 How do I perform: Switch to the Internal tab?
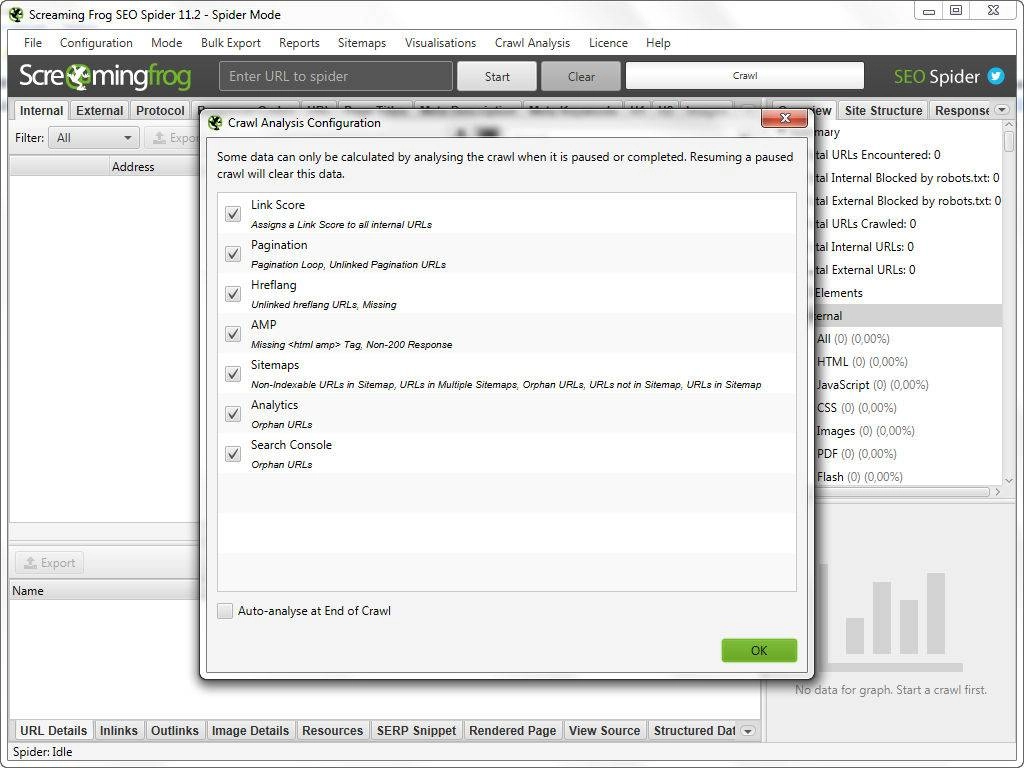point(41,110)
